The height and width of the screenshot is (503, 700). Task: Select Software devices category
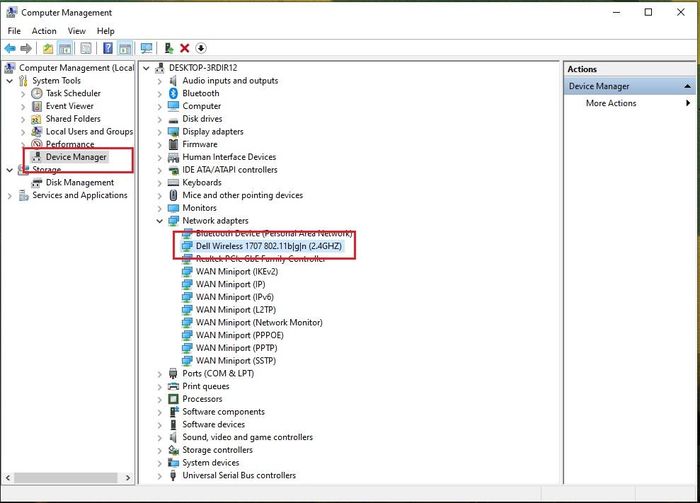(213, 424)
